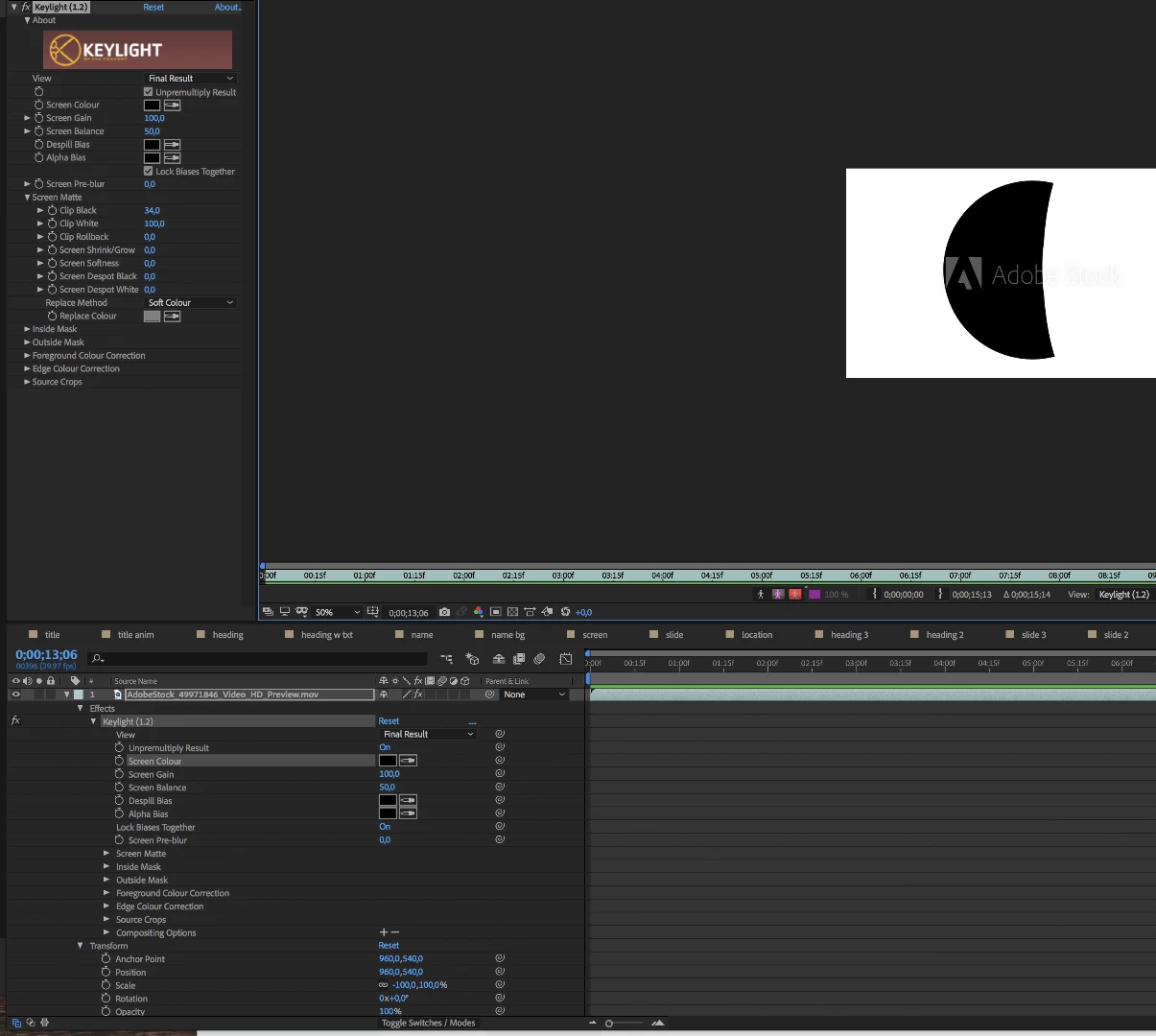The height and width of the screenshot is (1036, 1156).
Task: Toggle fx switch on AdobeStock layer
Action: (417, 695)
